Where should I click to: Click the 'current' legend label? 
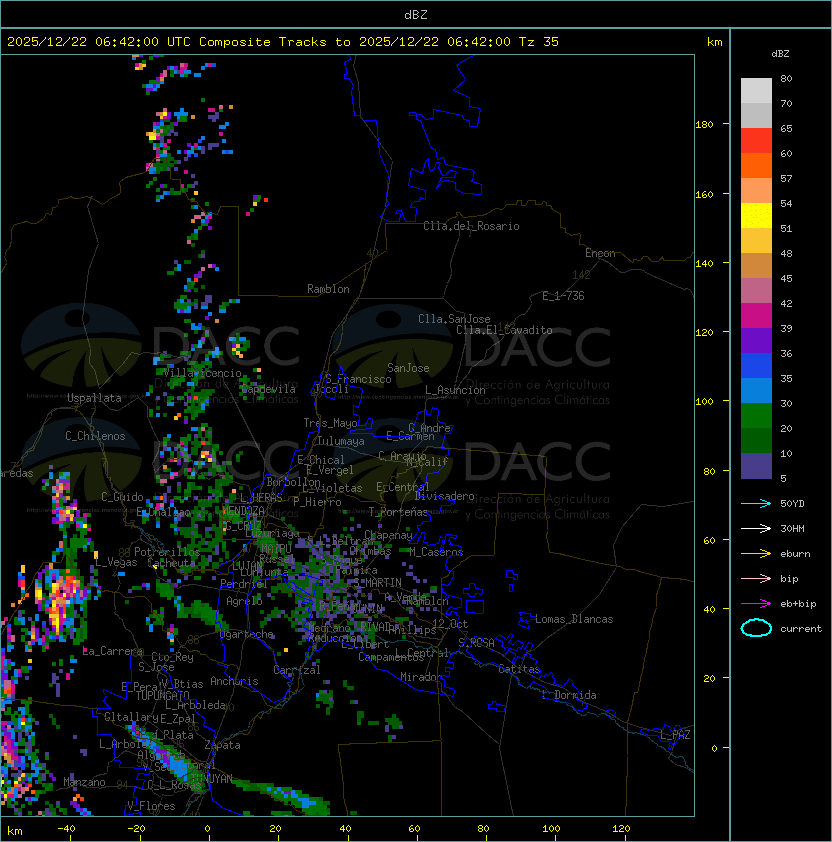coord(801,629)
